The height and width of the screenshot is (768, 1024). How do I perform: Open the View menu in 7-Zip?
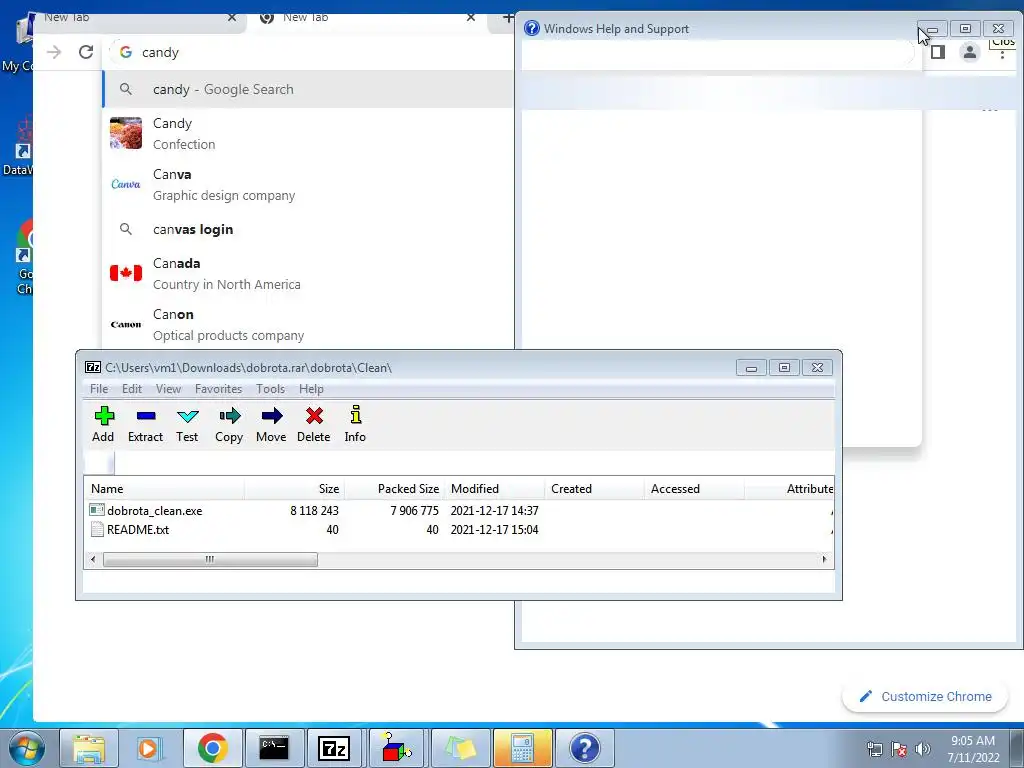[x=168, y=389]
